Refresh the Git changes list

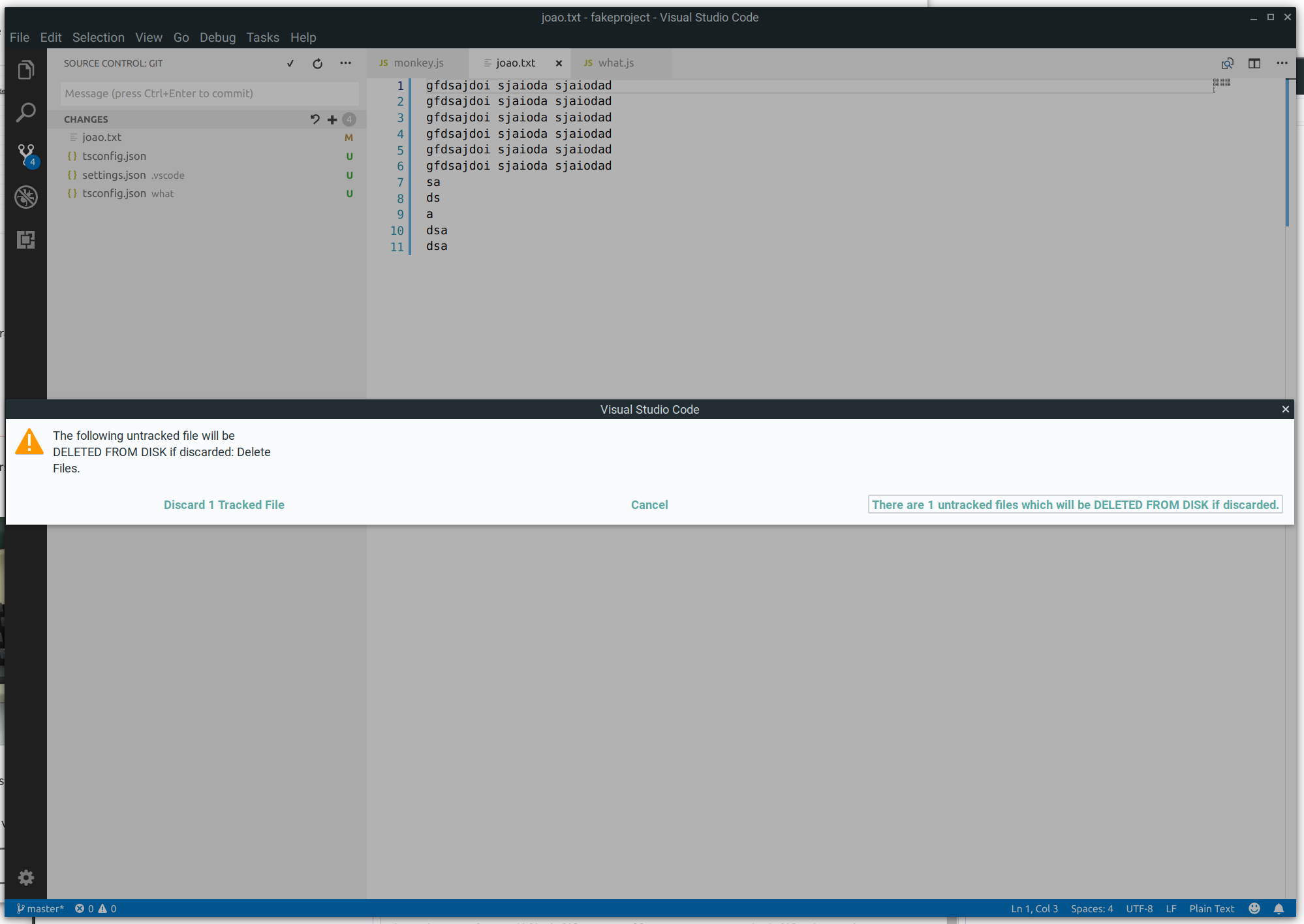point(317,63)
